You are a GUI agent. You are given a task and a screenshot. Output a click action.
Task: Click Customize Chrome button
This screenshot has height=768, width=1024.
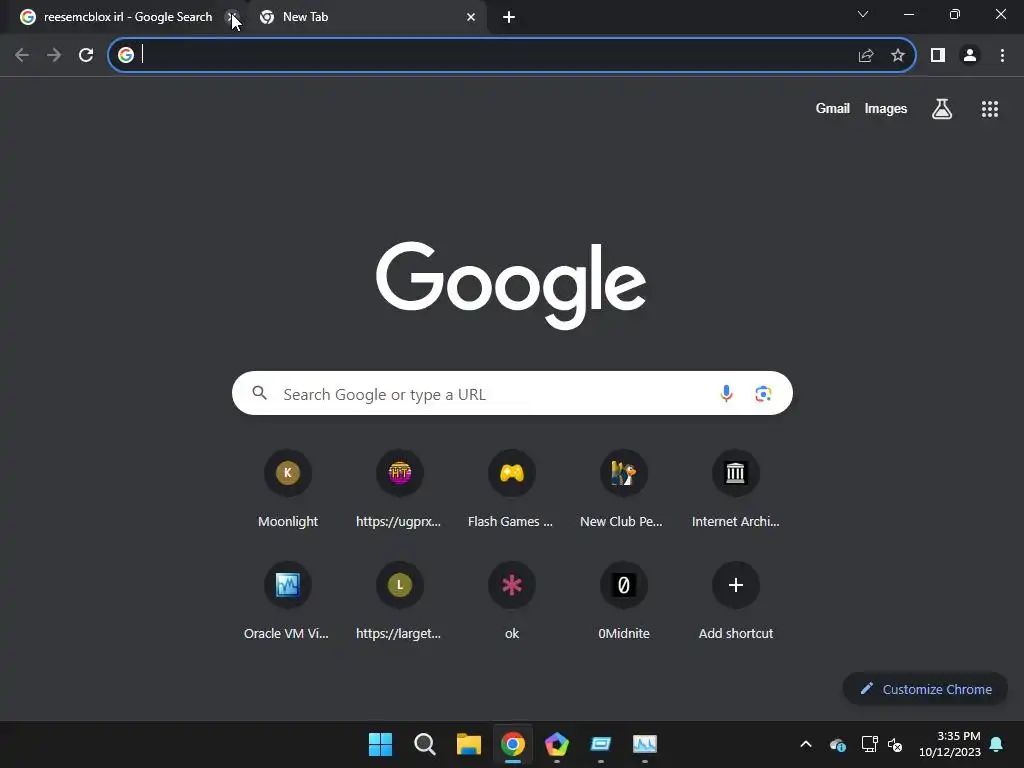(925, 689)
